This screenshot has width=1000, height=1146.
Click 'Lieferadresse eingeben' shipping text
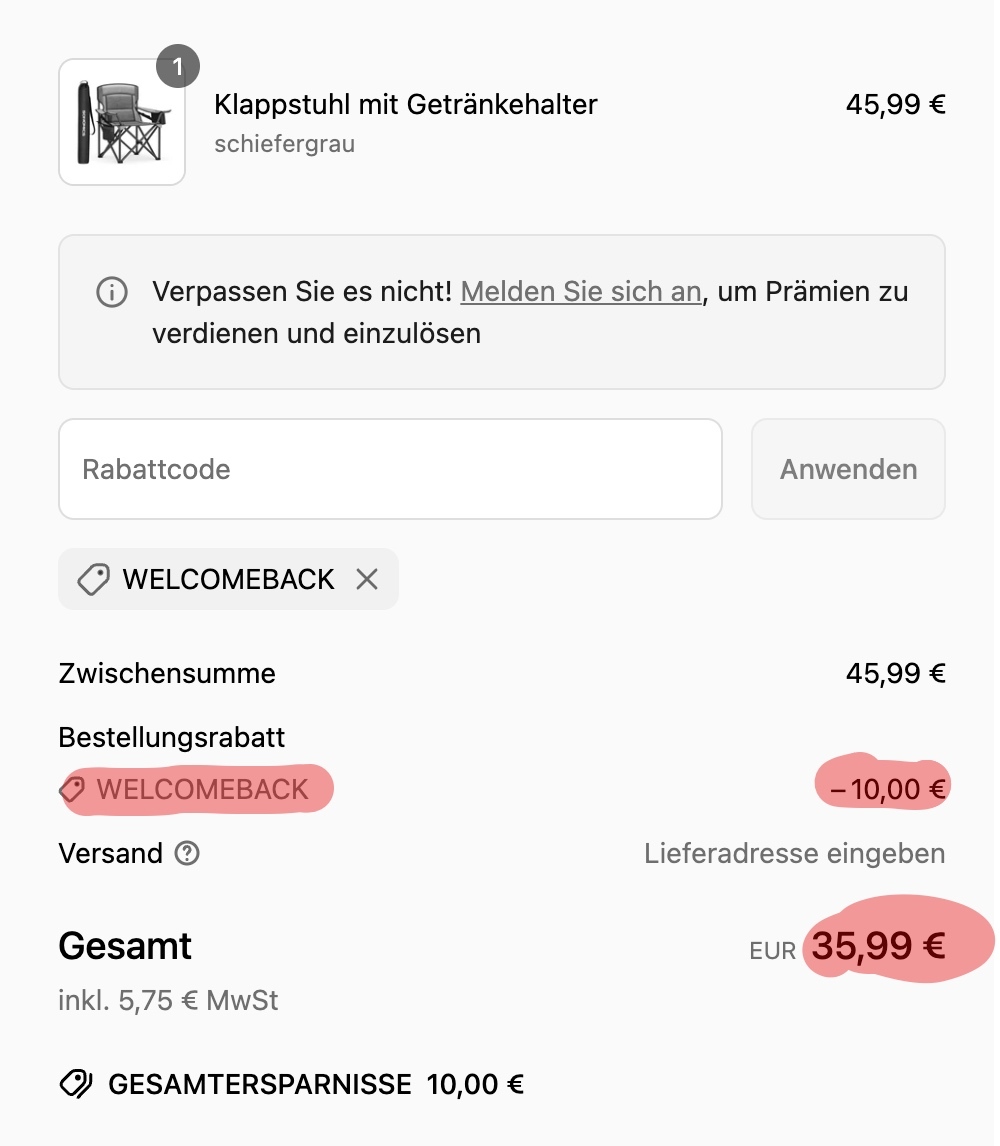(x=794, y=854)
